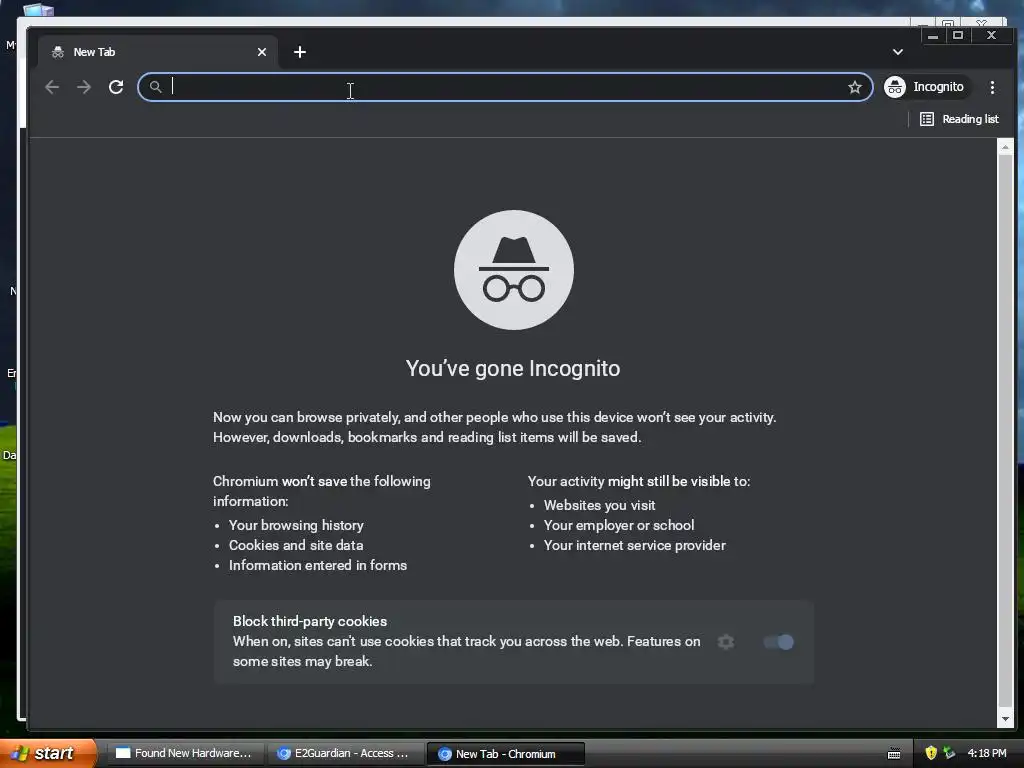Maximize the Chromium window

[957, 35]
